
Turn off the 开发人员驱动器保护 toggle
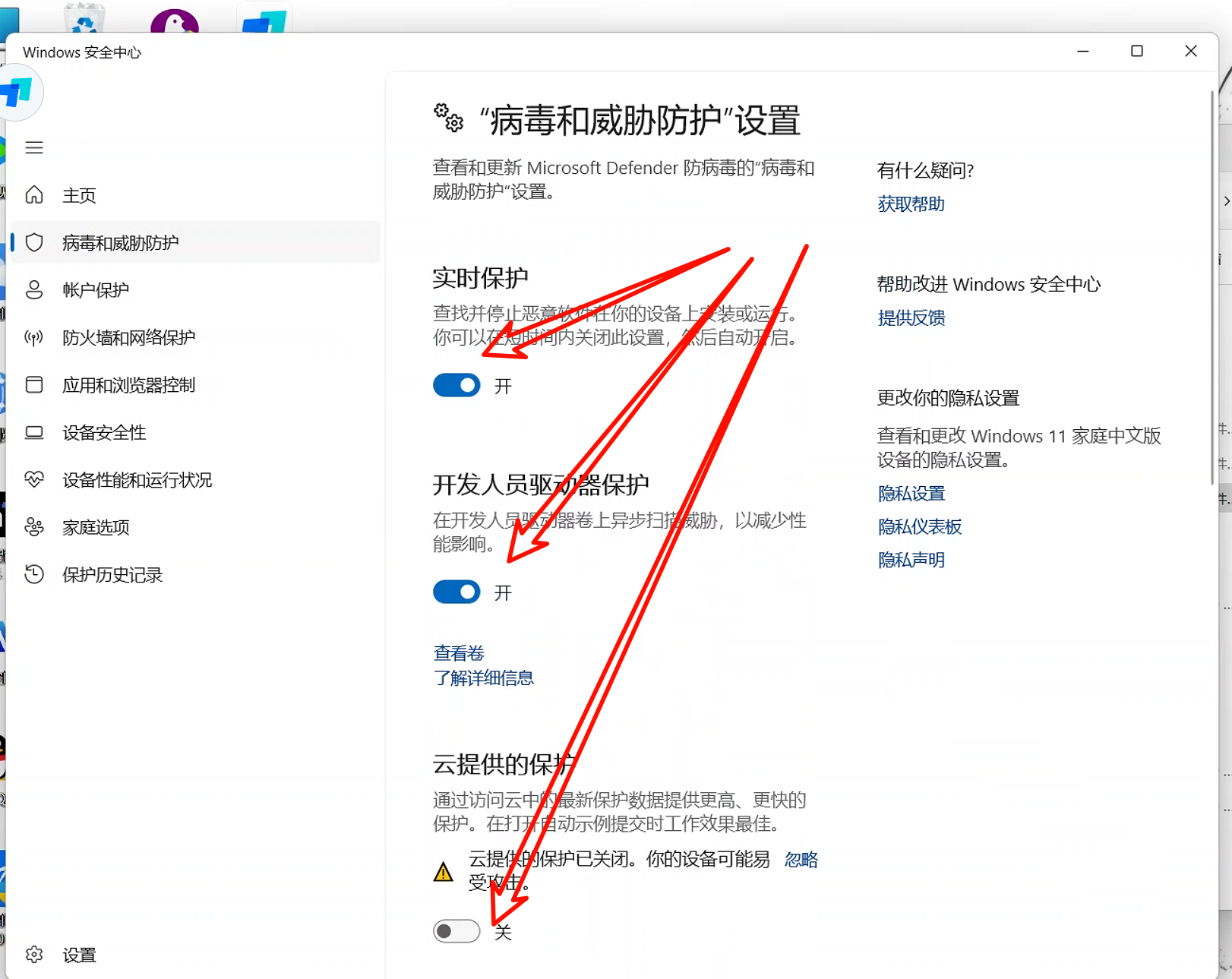tap(456, 592)
